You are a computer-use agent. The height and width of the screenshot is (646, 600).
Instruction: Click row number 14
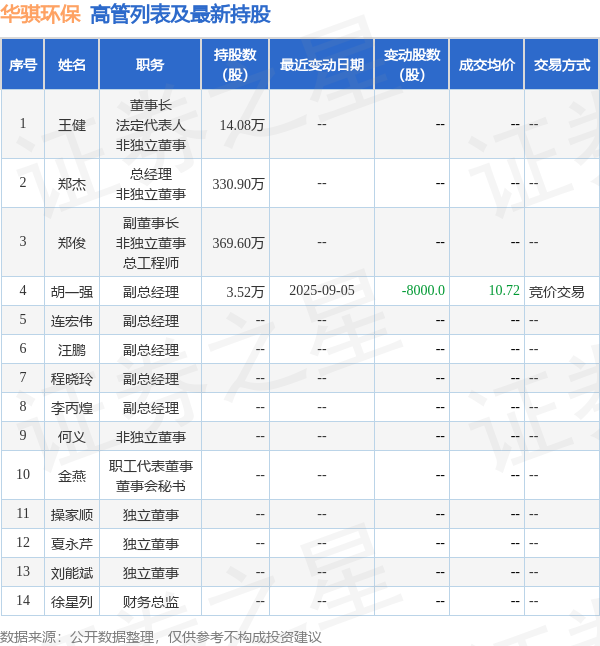[23, 600]
